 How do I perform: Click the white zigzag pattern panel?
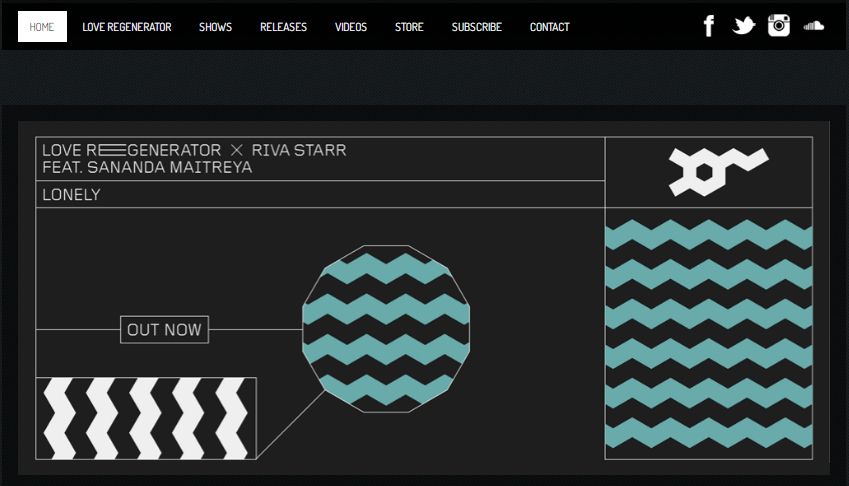(146, 418)
